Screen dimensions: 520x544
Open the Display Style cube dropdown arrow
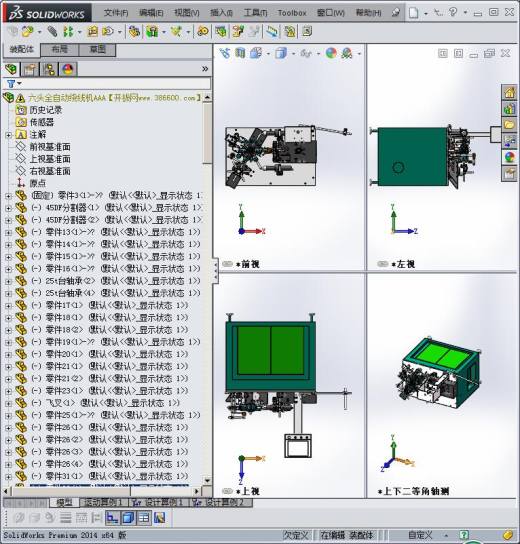coord(293,54)
